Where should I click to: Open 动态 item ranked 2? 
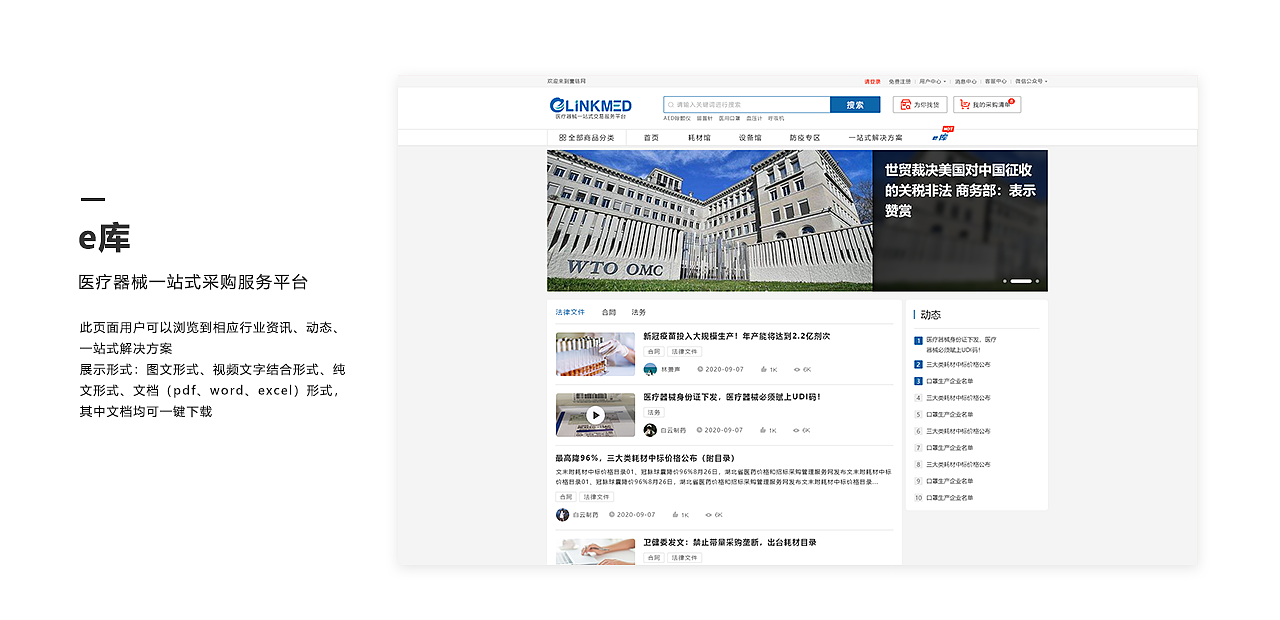pos(958,365)
